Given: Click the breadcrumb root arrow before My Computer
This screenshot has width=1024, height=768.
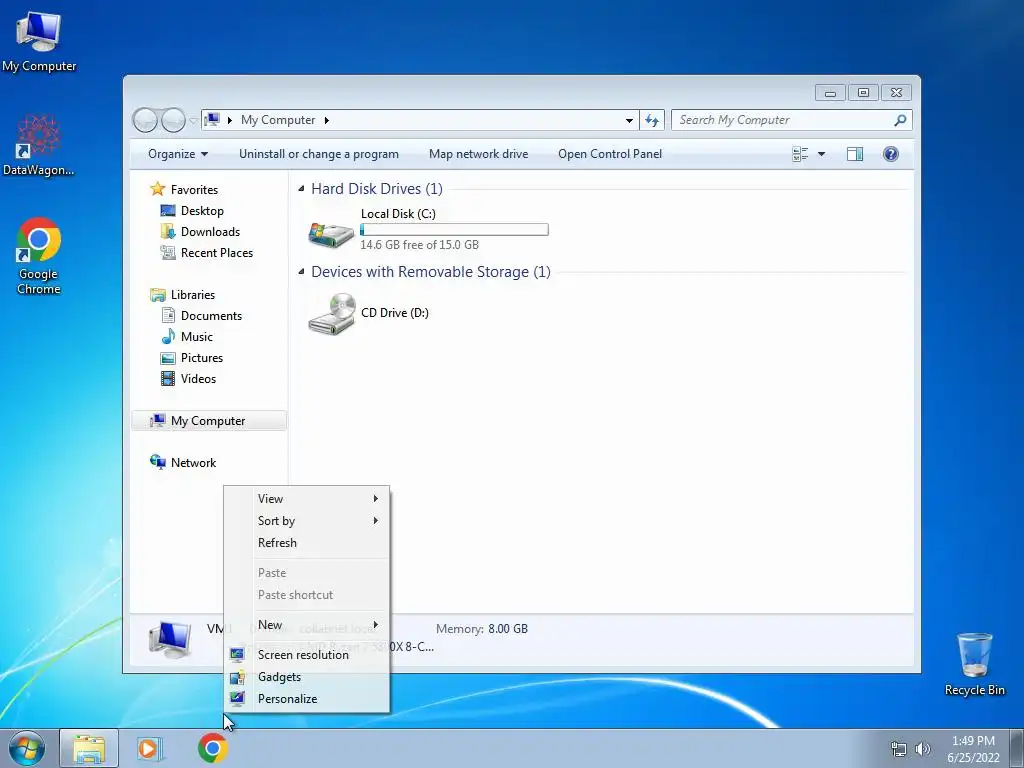Looking at the screenshot, I should click(x=230, y=120).
